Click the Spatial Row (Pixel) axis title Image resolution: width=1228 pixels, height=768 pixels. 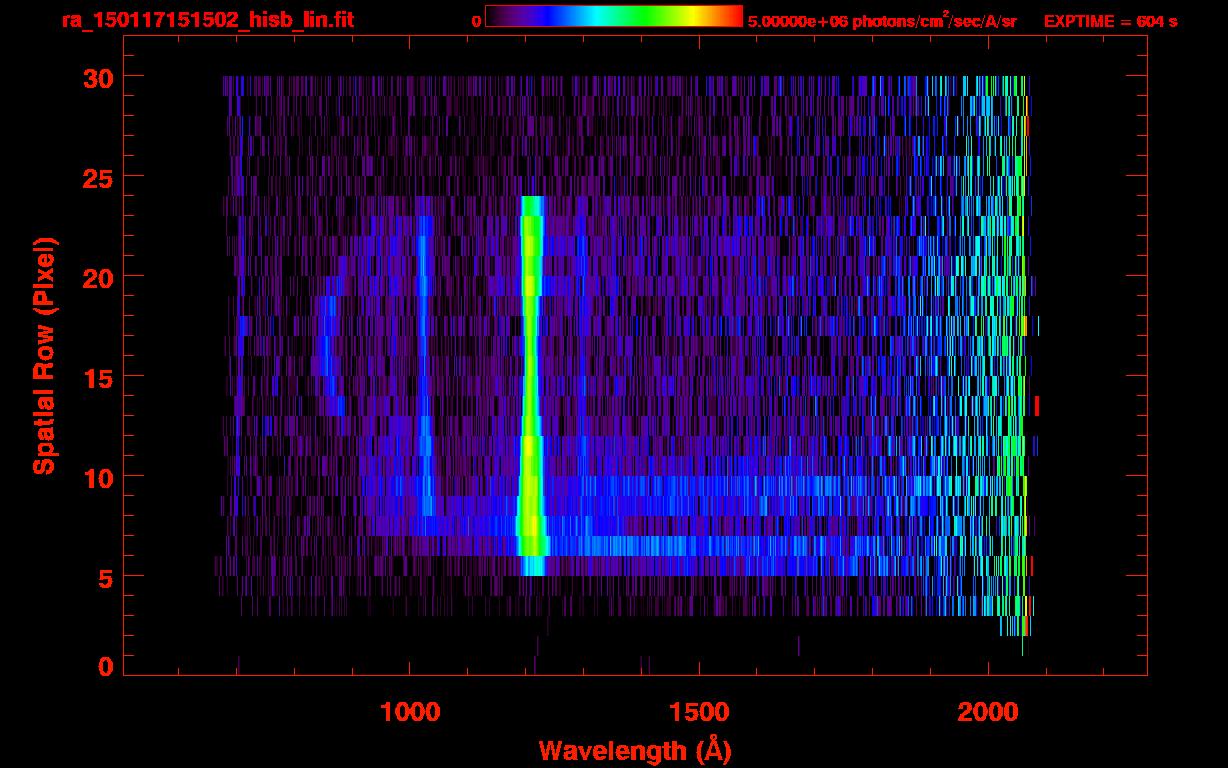(x=43, y=356)
